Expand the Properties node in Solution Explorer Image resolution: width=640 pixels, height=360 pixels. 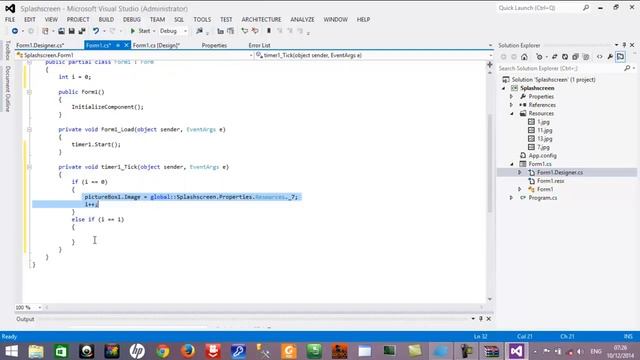pyautogui.click(x=511, y=97)
